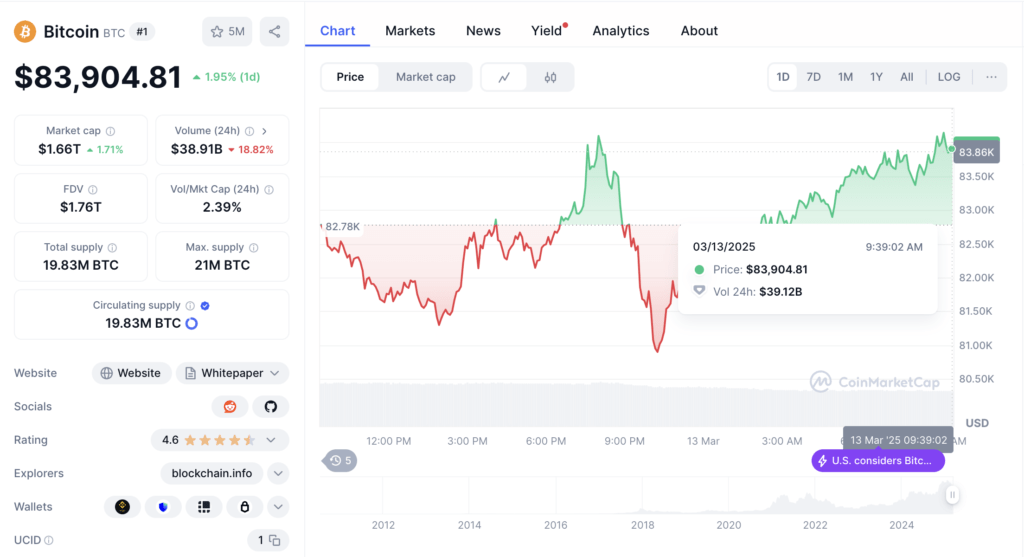Click the 82.78K opening price label
The width and height of the screenshot is (1024, 557).
(x=342, y=227)
